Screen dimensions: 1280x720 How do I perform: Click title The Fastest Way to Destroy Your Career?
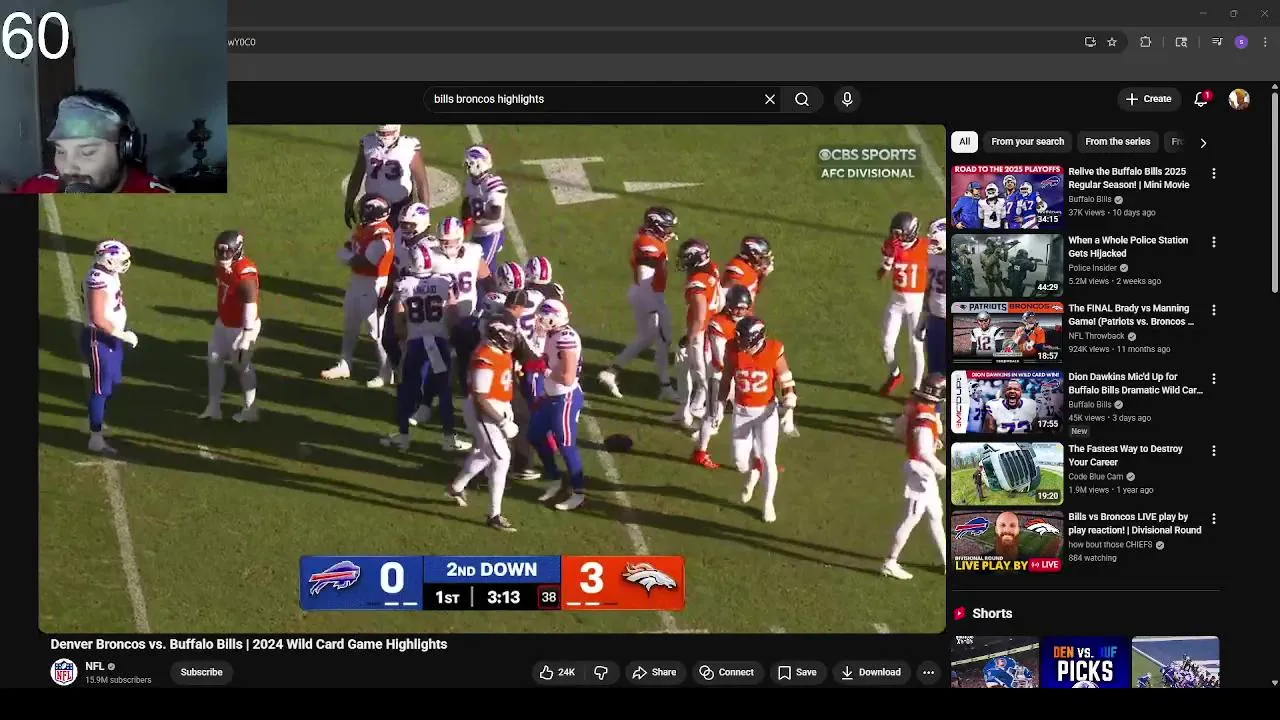[1125, 455]
